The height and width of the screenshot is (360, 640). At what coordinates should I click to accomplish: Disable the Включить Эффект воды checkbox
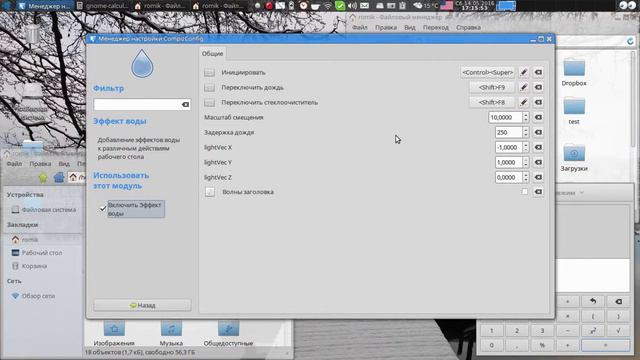click(103, 209)
